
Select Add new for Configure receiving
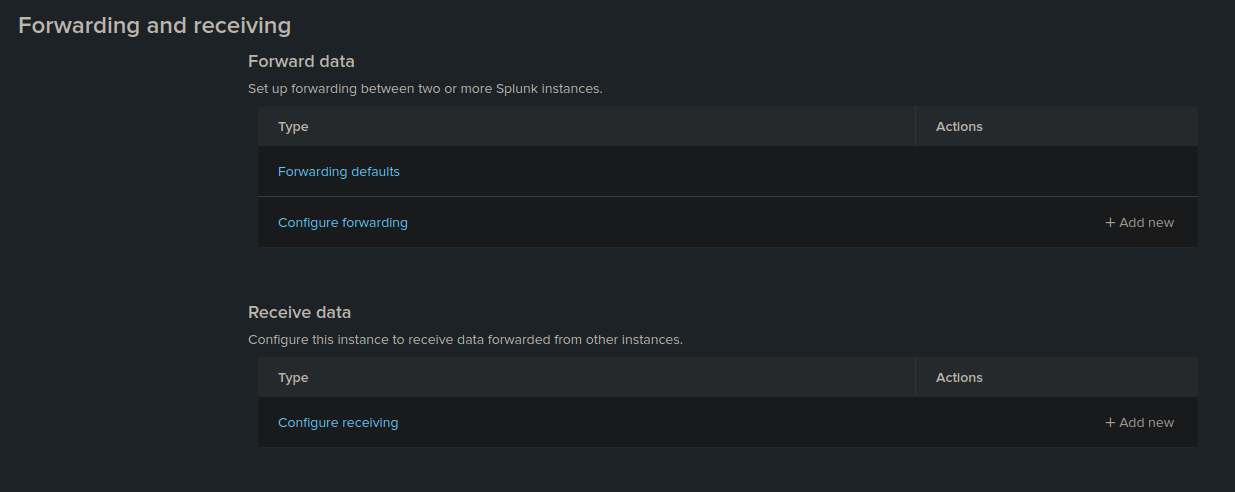coord(1140,423)
